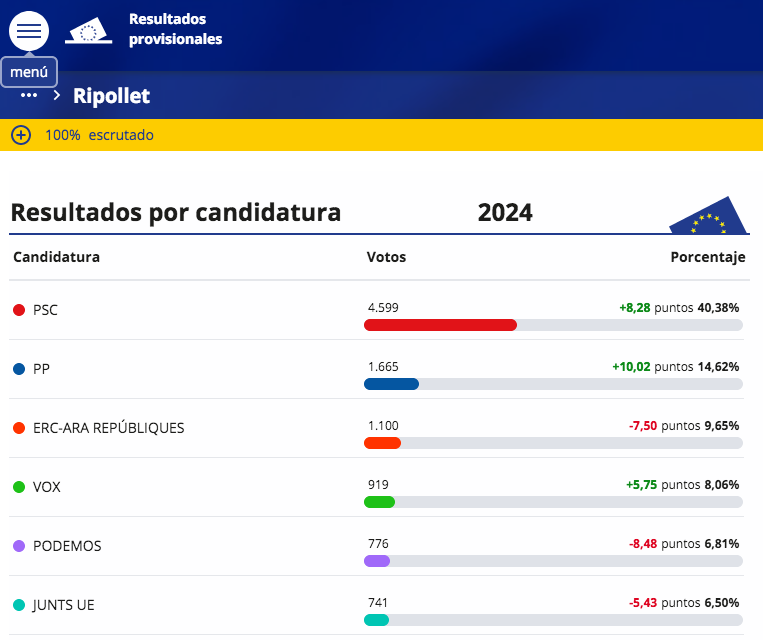Click the purple PODEMOS party dot
This screenshot has width=763, height=640.
19,546
